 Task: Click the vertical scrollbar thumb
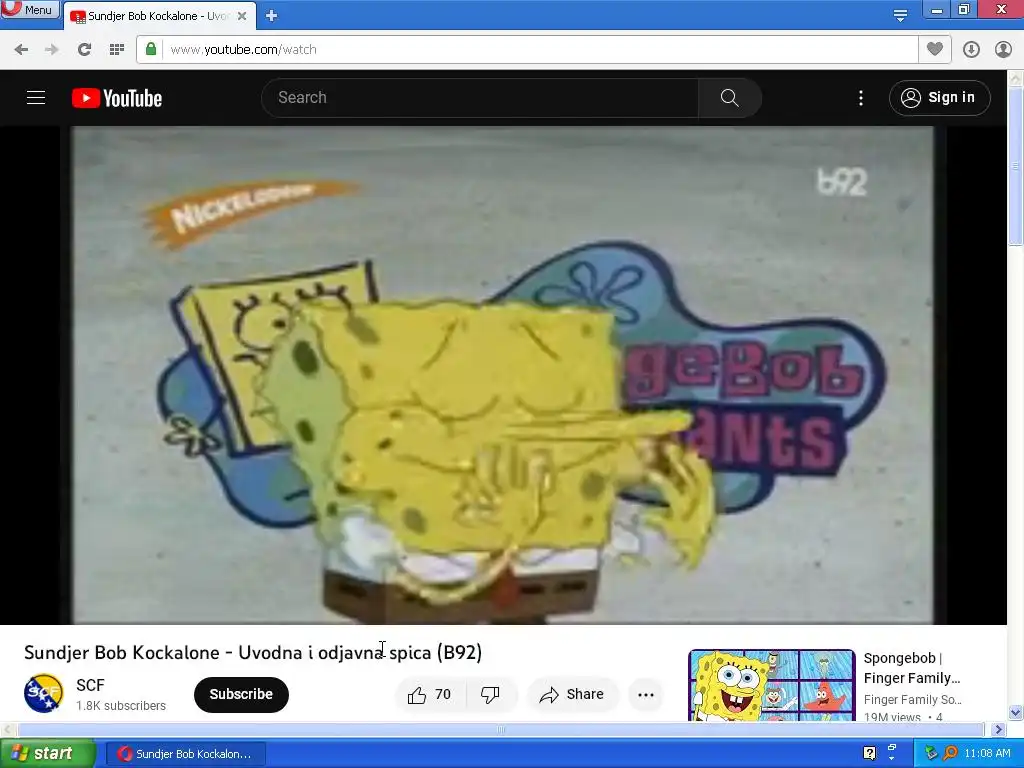[x=1016, y=166]
